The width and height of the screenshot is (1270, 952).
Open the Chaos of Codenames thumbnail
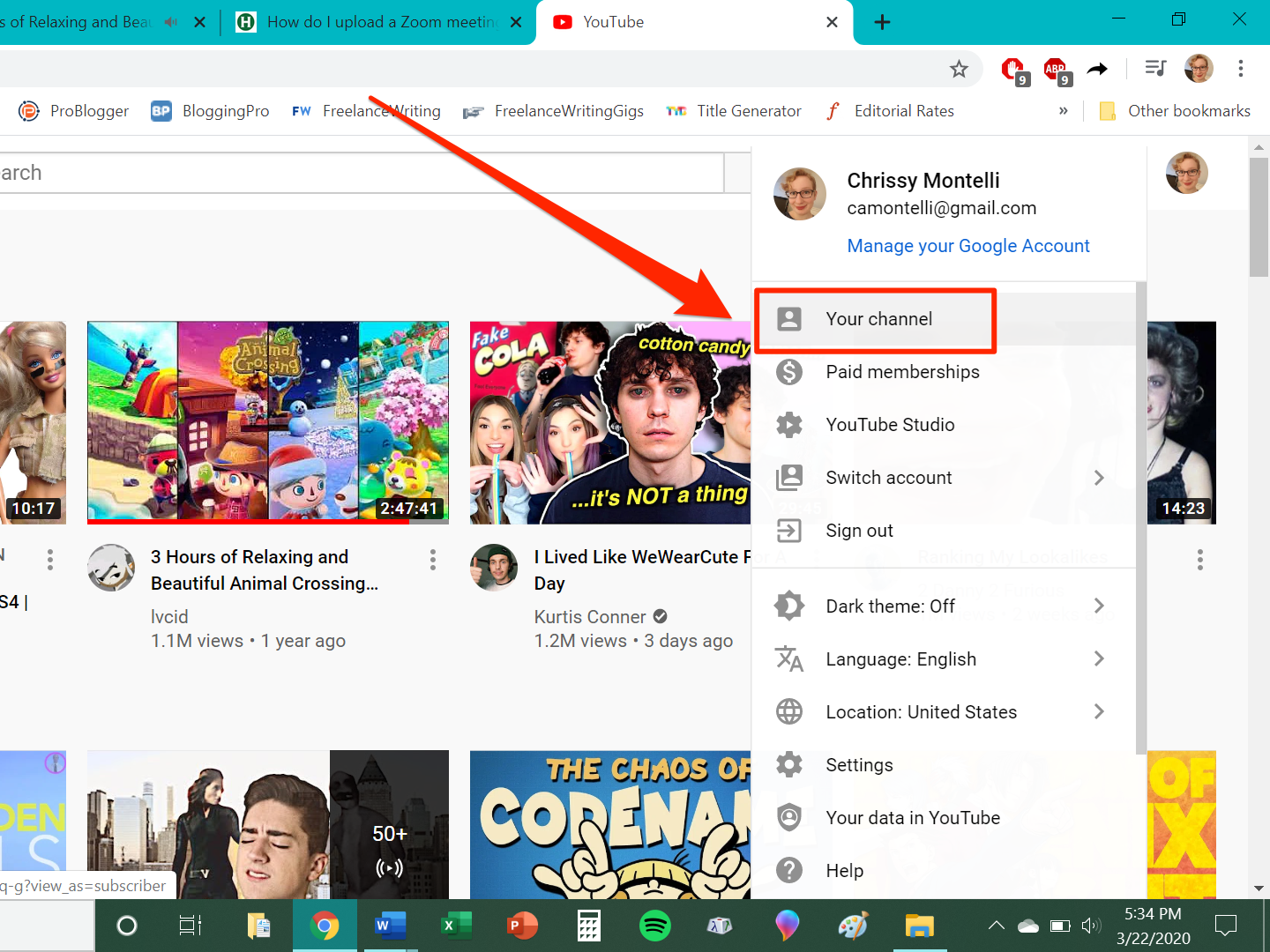pyautogui.click(x=610, y=825)
